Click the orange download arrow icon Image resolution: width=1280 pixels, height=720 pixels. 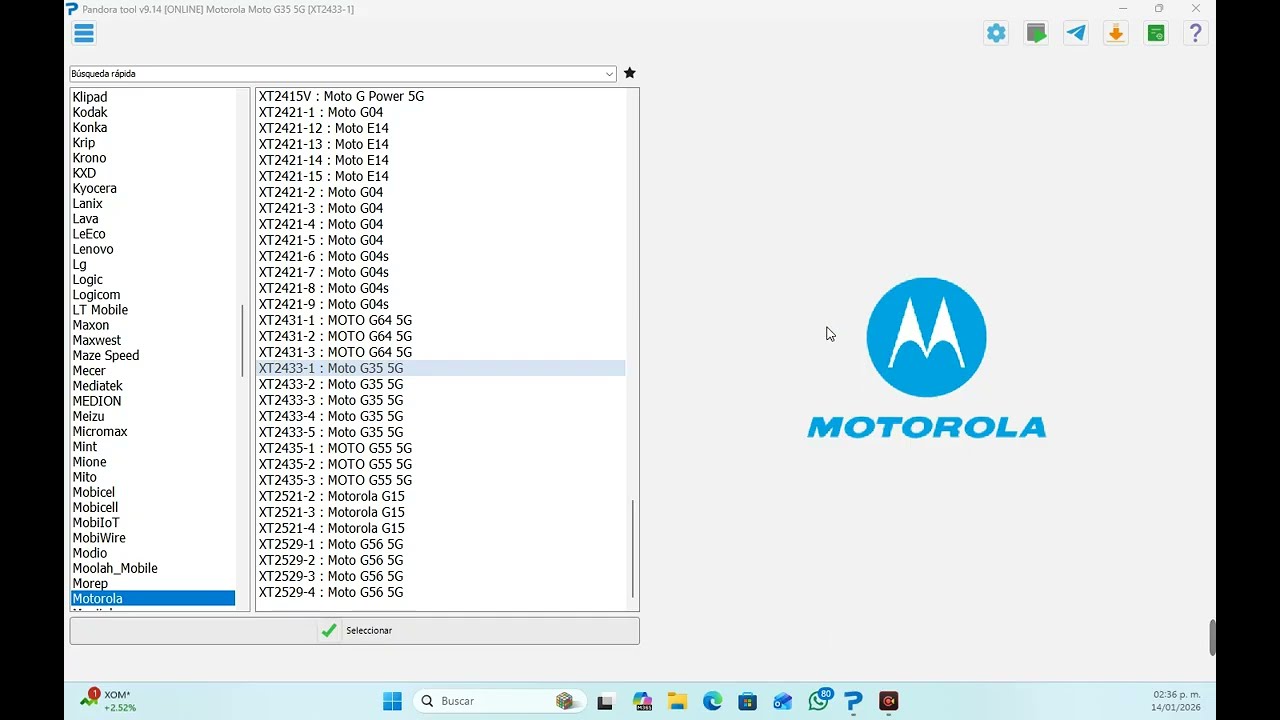[1116, 33]
